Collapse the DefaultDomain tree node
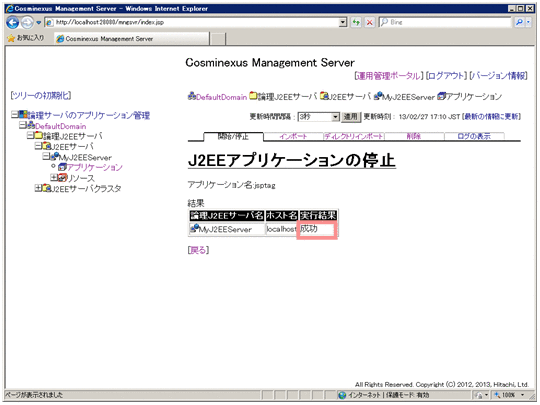 [x=23, y=125]
